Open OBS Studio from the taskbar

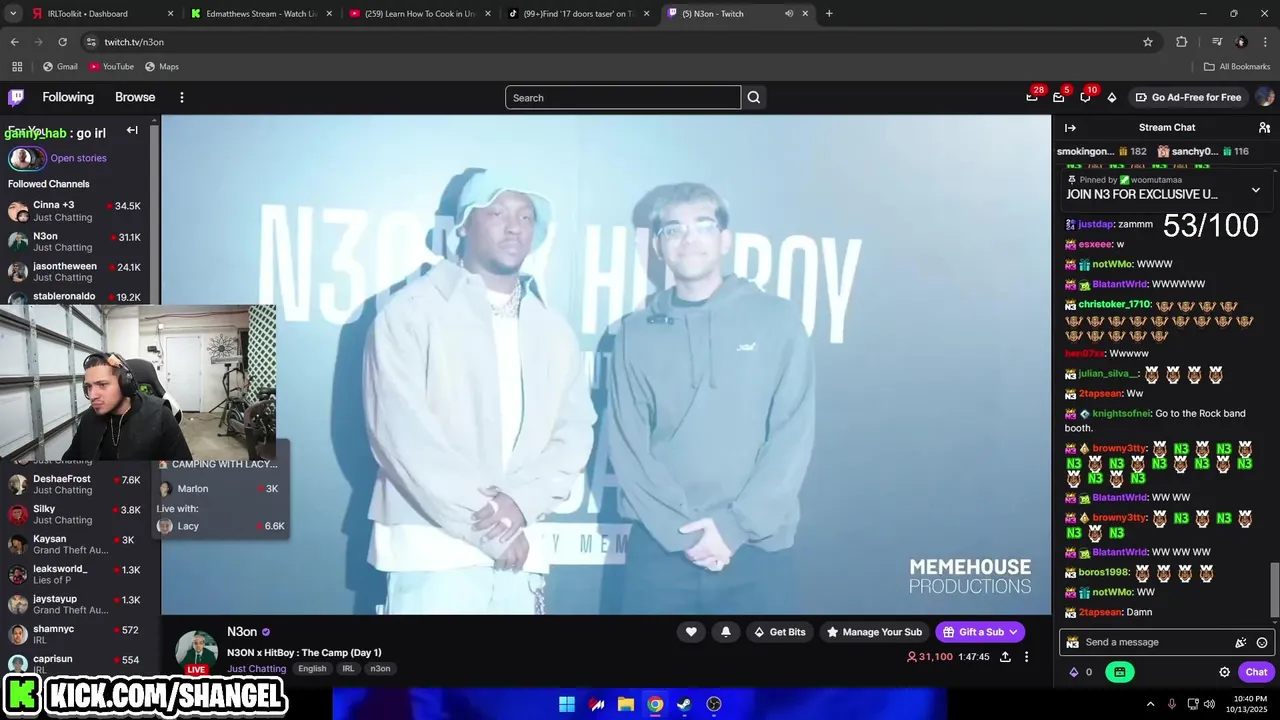(714, 704)
